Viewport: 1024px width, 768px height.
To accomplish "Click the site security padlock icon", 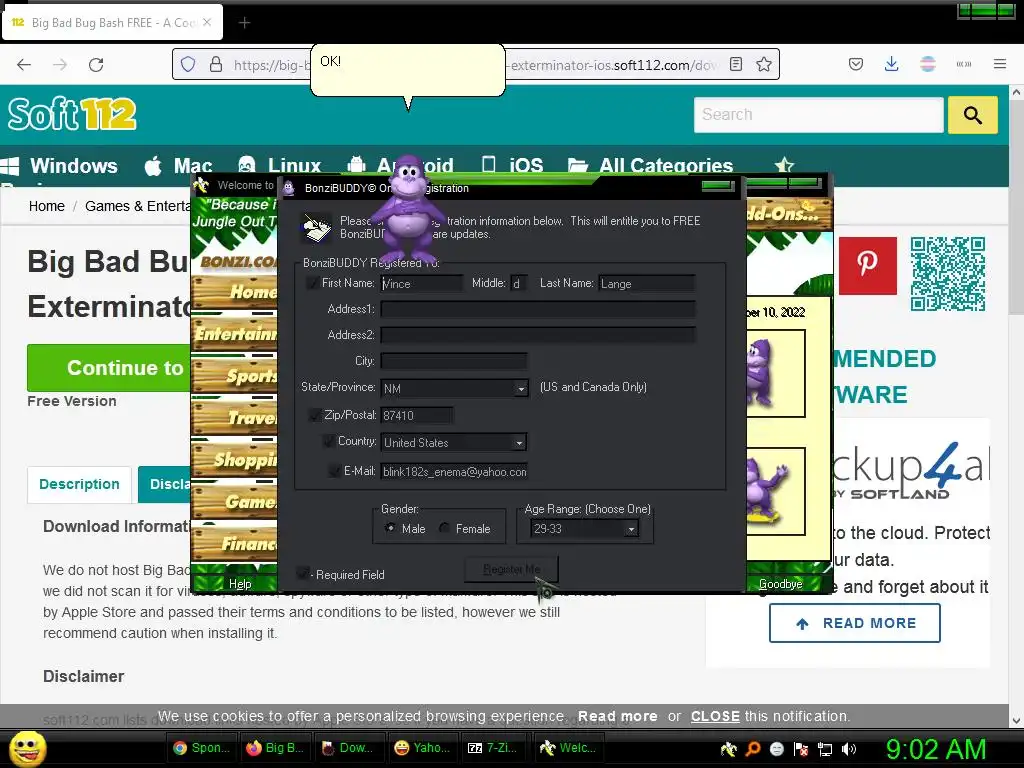I will (216, 65).
